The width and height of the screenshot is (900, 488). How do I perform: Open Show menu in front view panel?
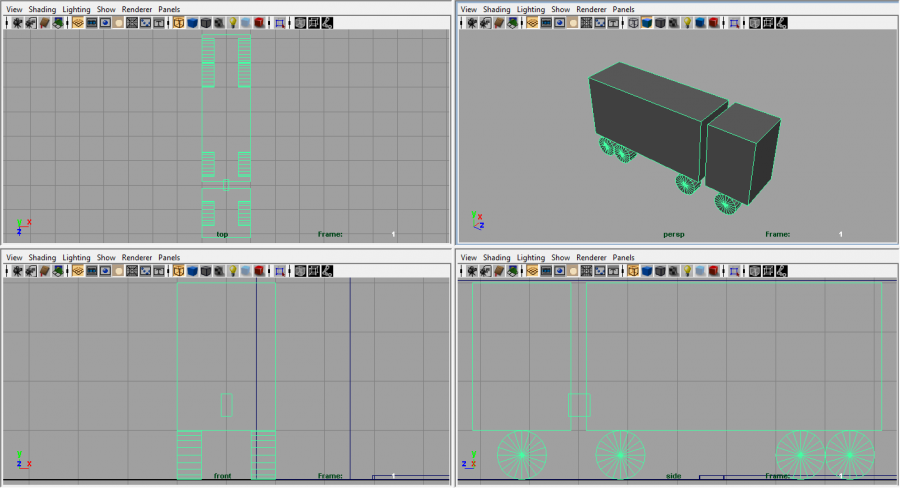tap(106, 257)
